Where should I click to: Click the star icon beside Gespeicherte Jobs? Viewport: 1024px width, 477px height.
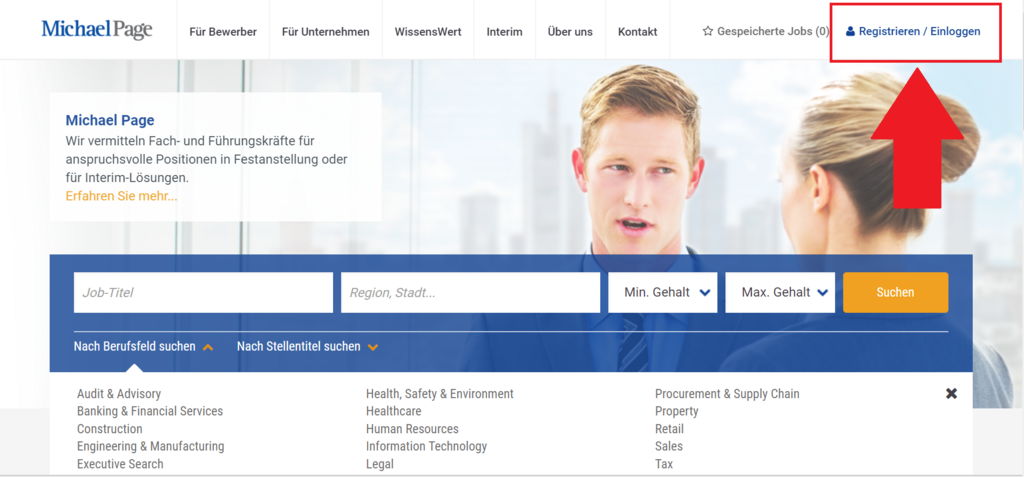pos(708,31)
